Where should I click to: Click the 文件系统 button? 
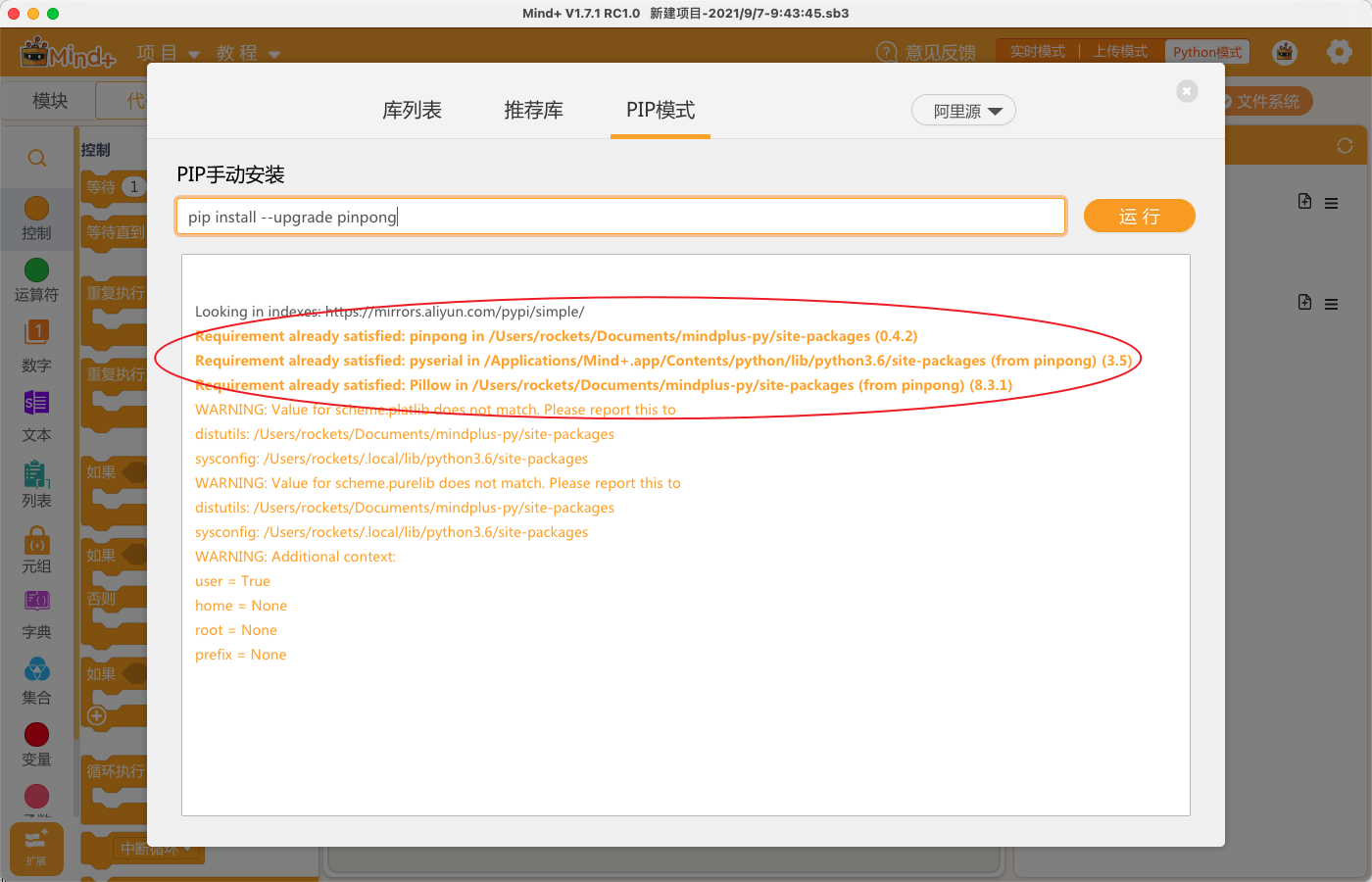[1266, 101]
